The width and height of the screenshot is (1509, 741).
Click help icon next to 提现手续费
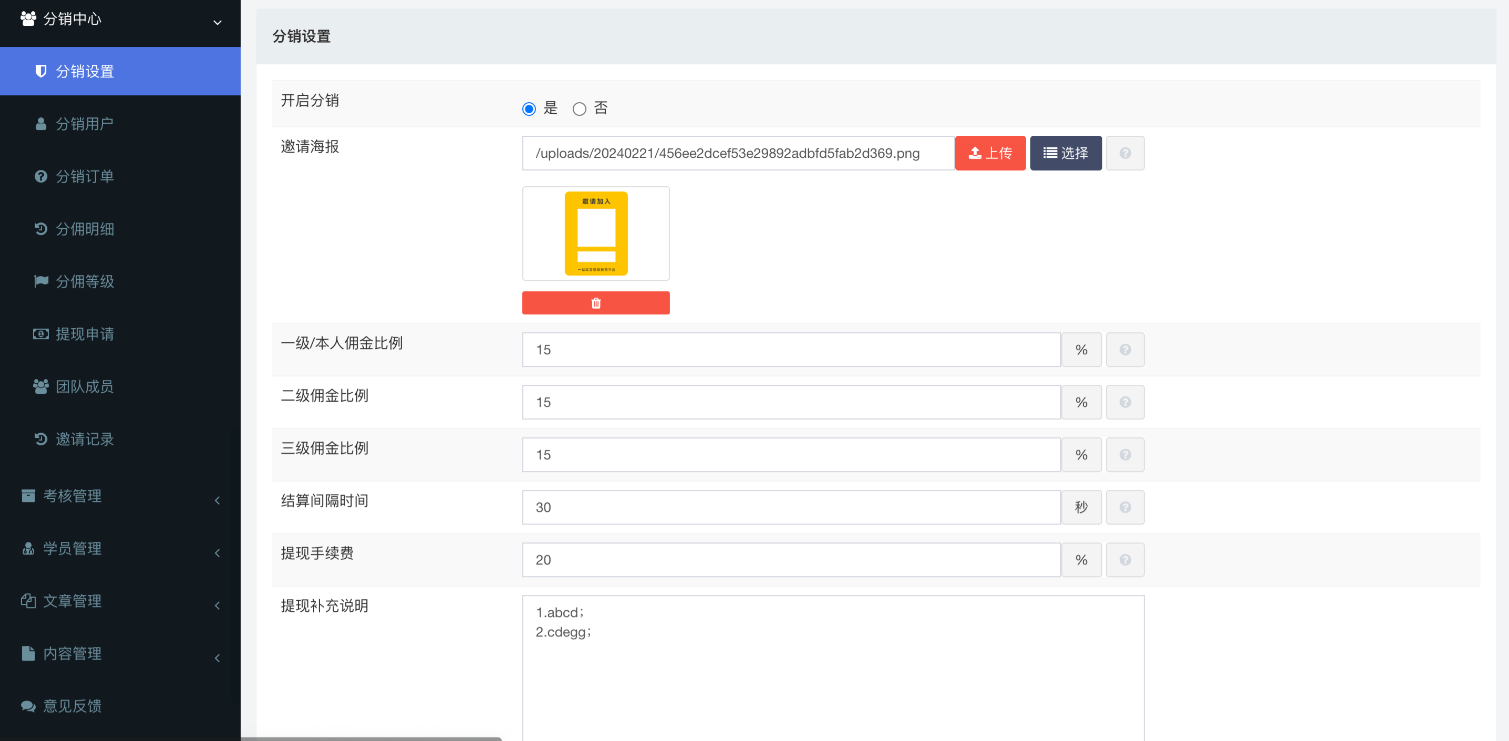click(1125, 560)
